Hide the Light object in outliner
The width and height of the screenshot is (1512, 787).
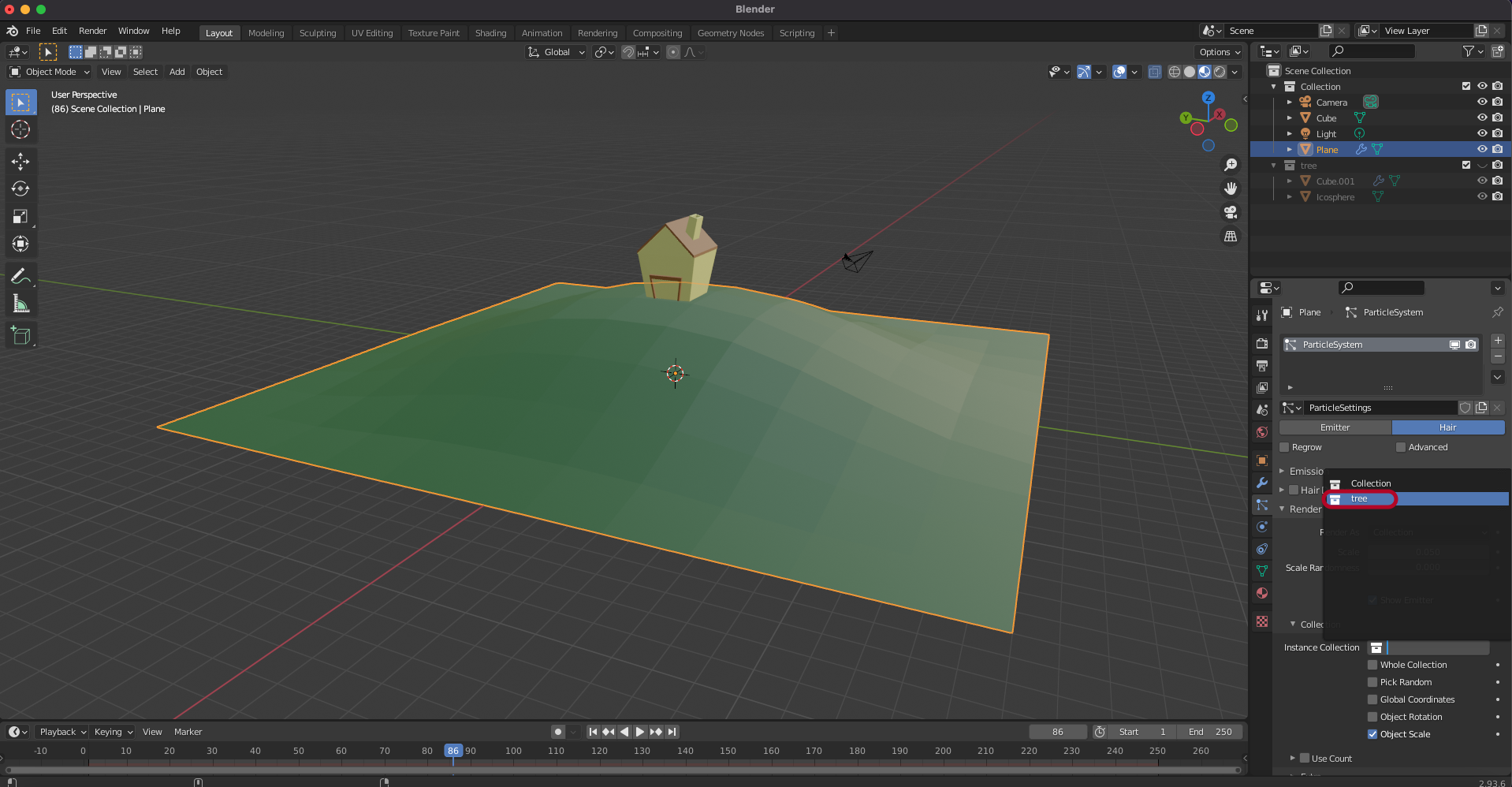(x=1482, y=133)
